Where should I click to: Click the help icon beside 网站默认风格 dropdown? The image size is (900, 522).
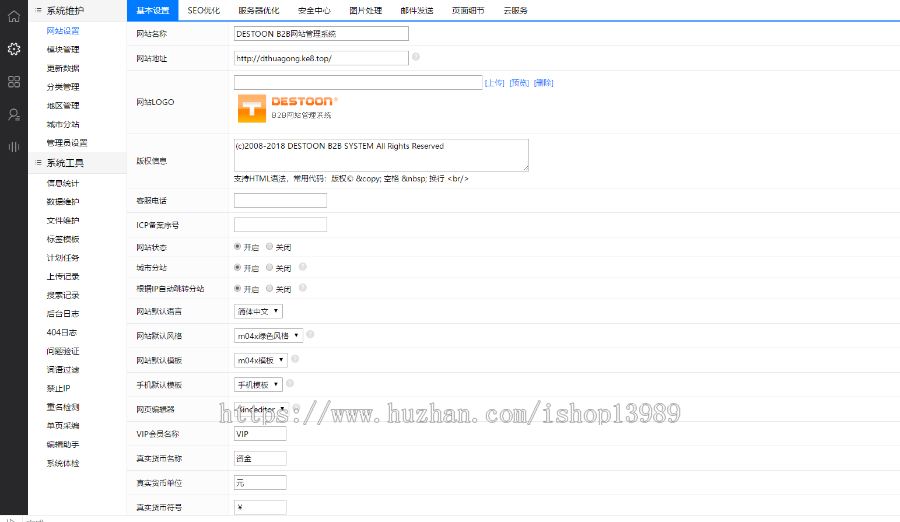(310, 335)
